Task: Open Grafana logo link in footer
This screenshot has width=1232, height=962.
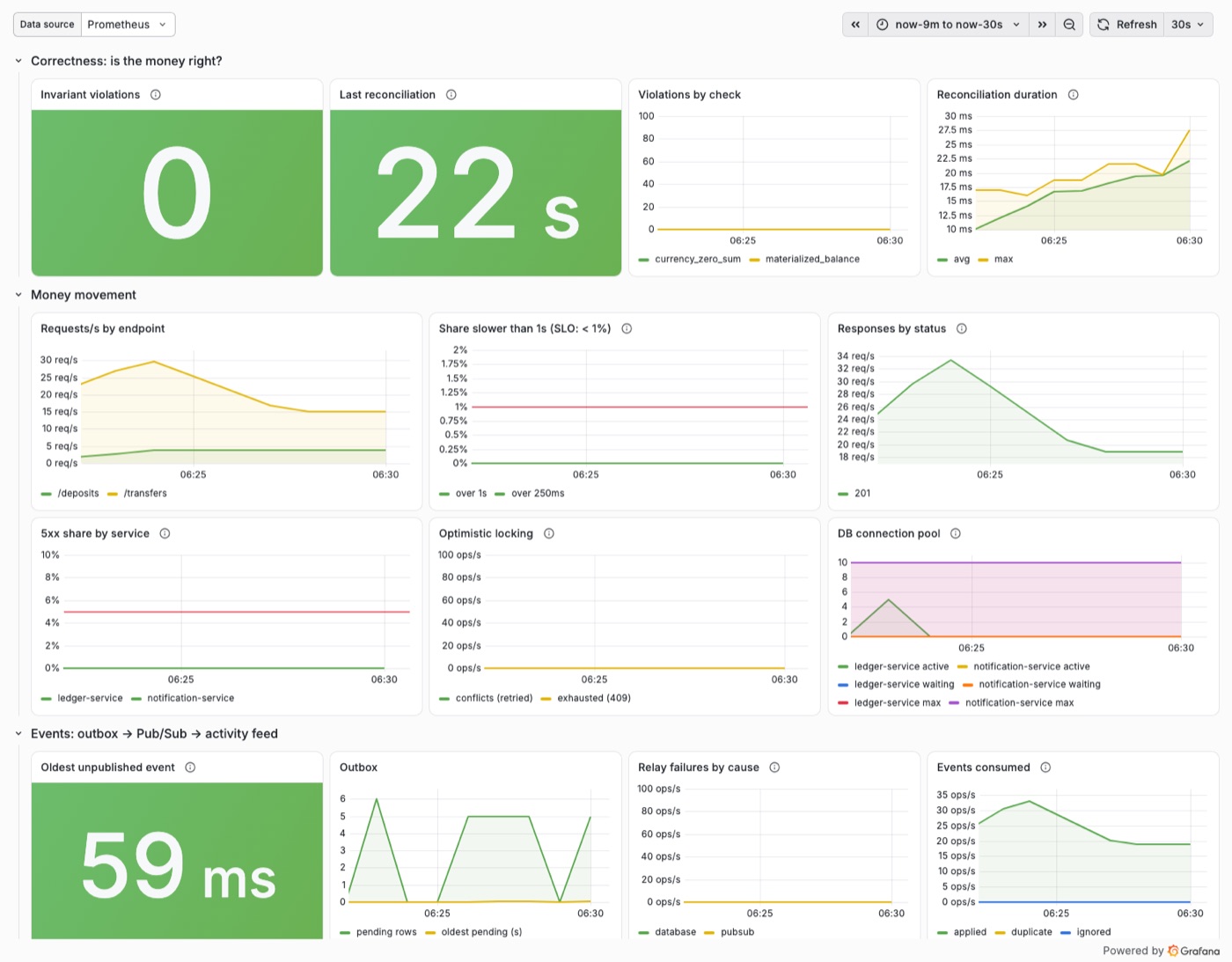Action: (x=1194, y=951)
